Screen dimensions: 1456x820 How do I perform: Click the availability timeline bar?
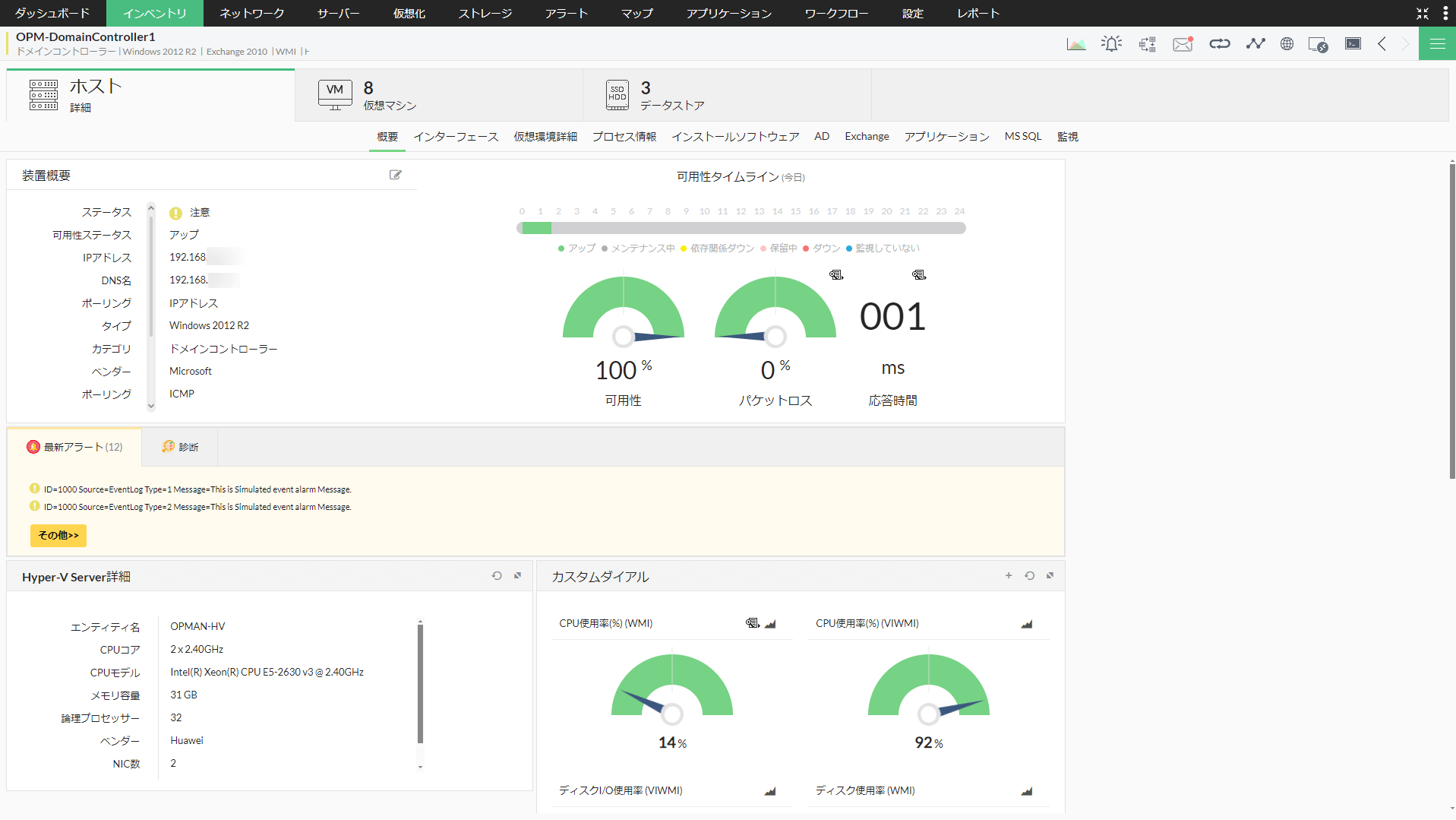pyautogui.click(x=741, y=228)
